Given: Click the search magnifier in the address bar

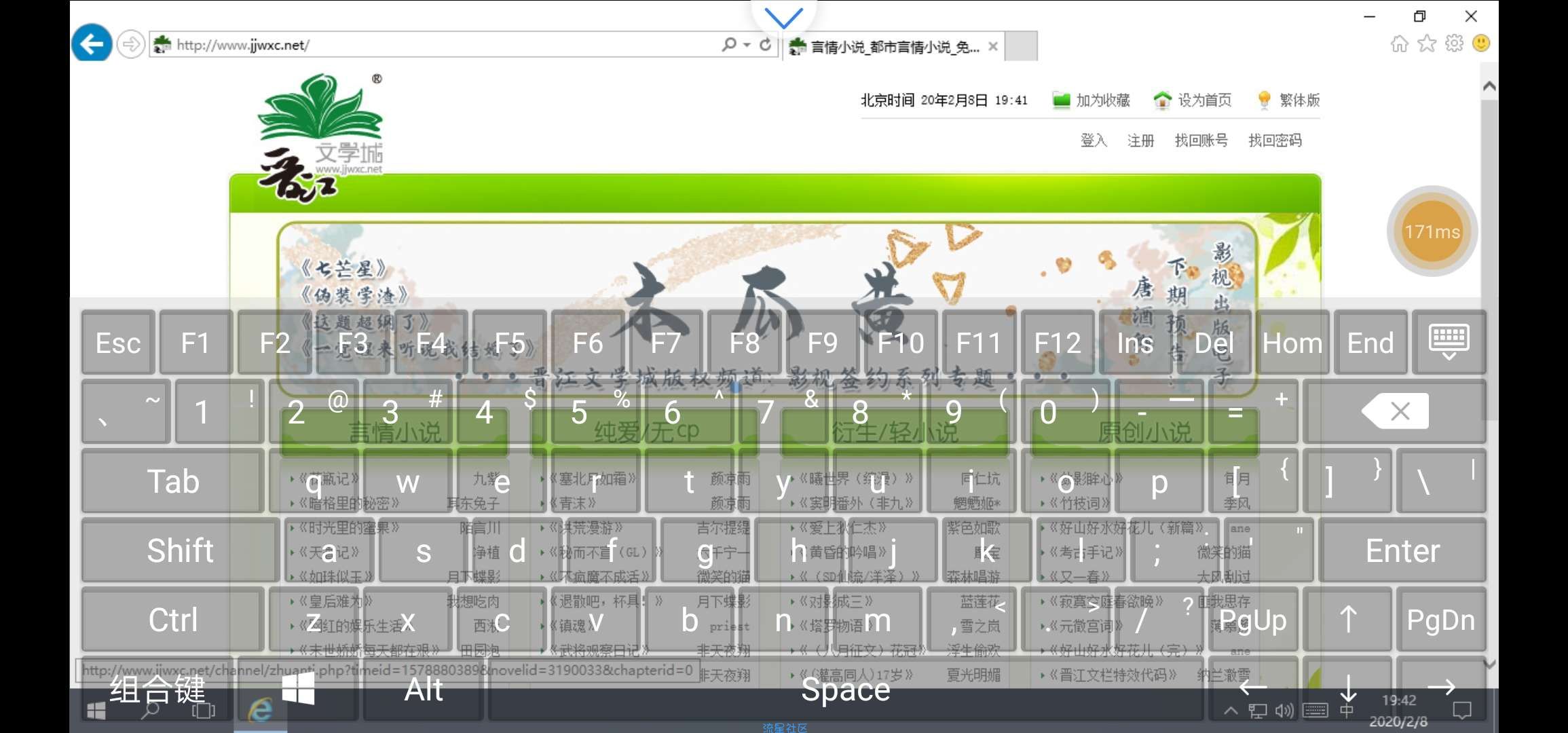Looking at the screenshot, I should click(729, 45).
